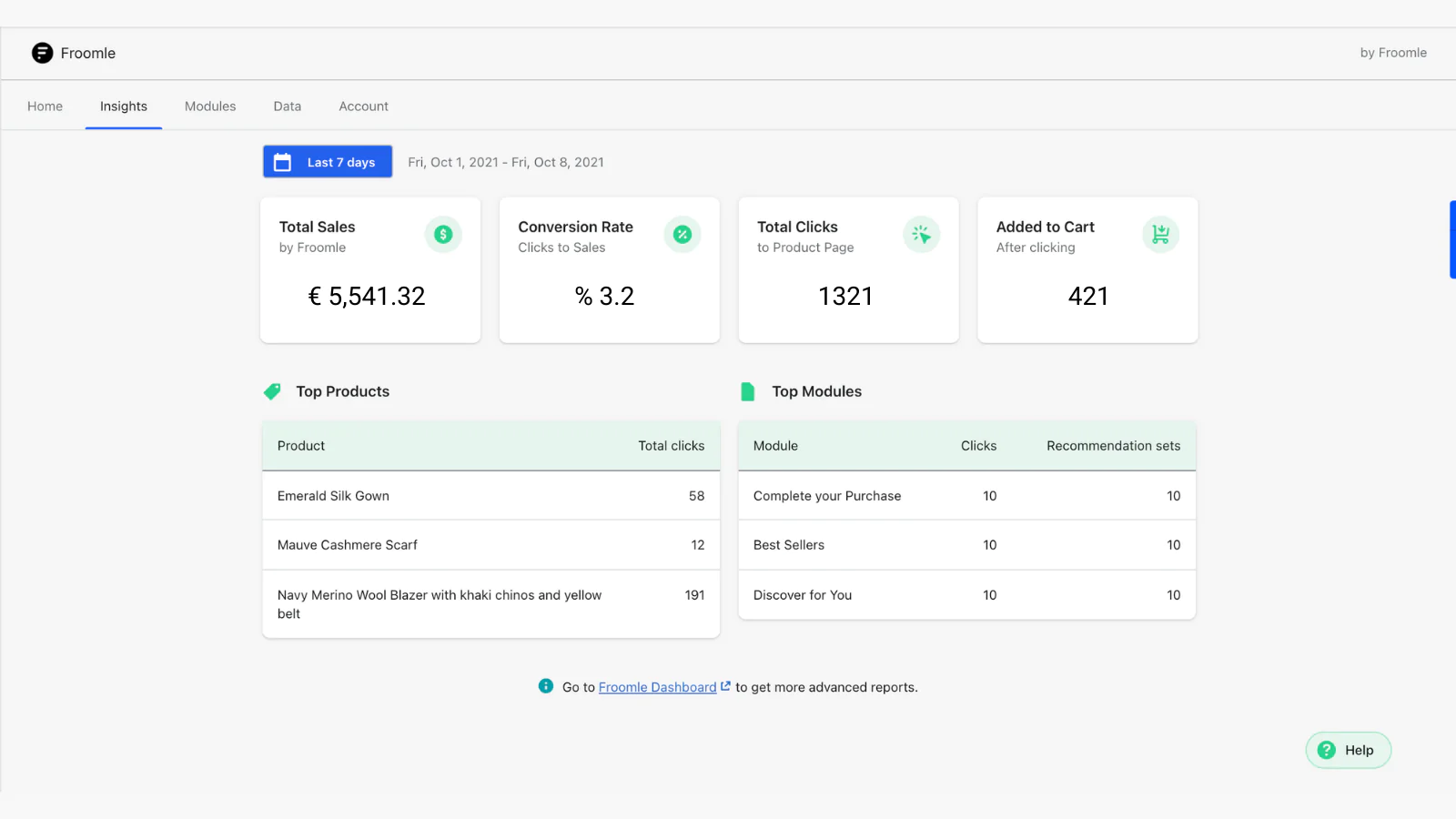This screenshot has width=1456, height=819.
Task: Click the date range Fri, Oct 1, 2021 text
Action: tap(506, 162)
